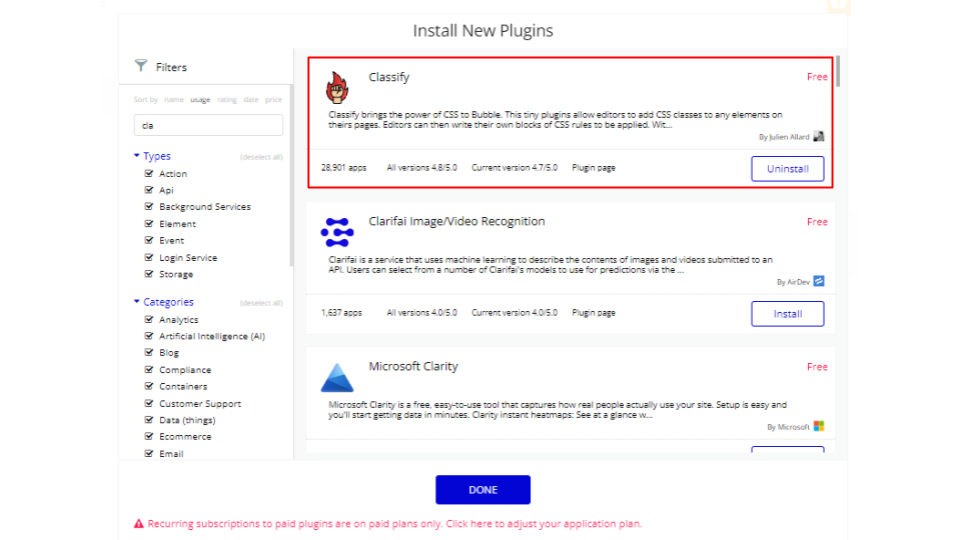This screenshot has height=540, width=960.
Task: Collapse the Types filter section
Action: [137, 156]
